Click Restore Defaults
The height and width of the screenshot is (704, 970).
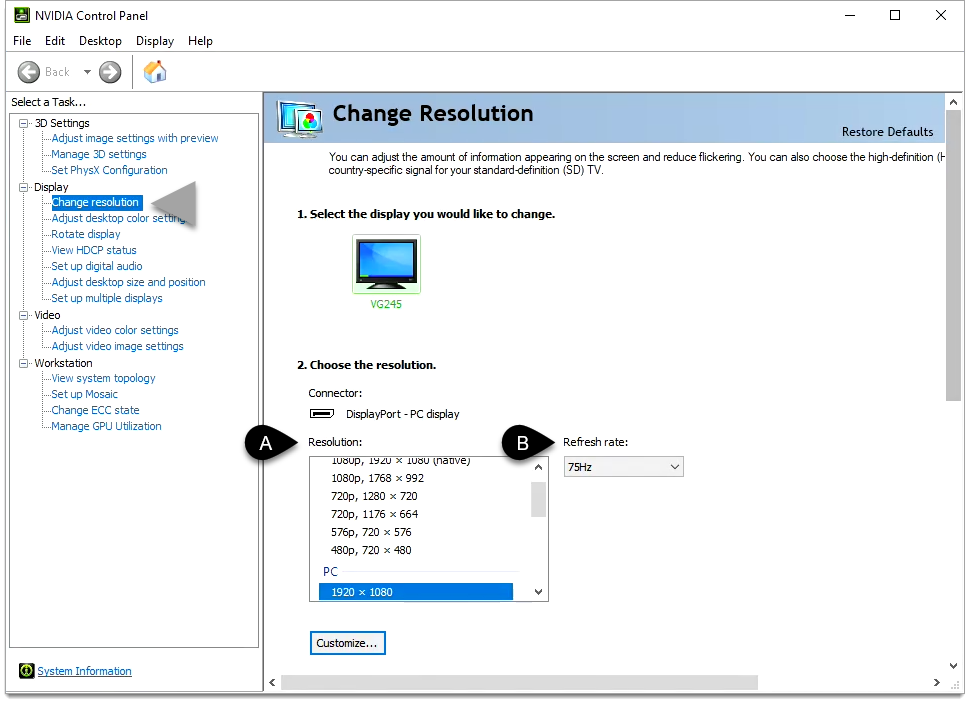click(887, 131)
